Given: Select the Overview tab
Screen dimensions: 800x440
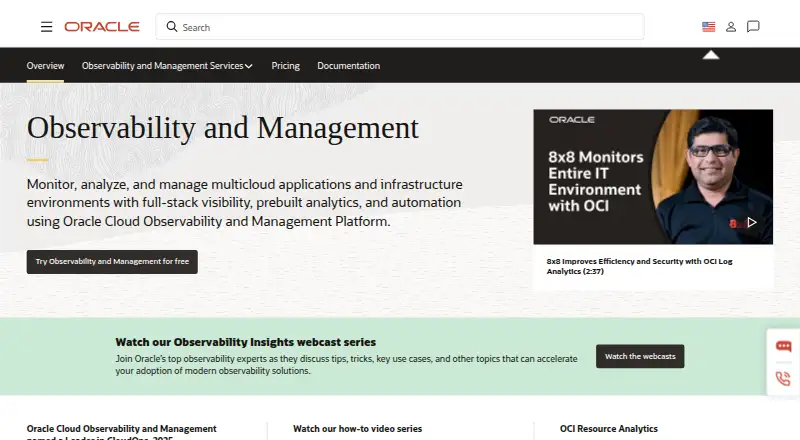Looking at the screenshot, I should (x=45, y=65).
